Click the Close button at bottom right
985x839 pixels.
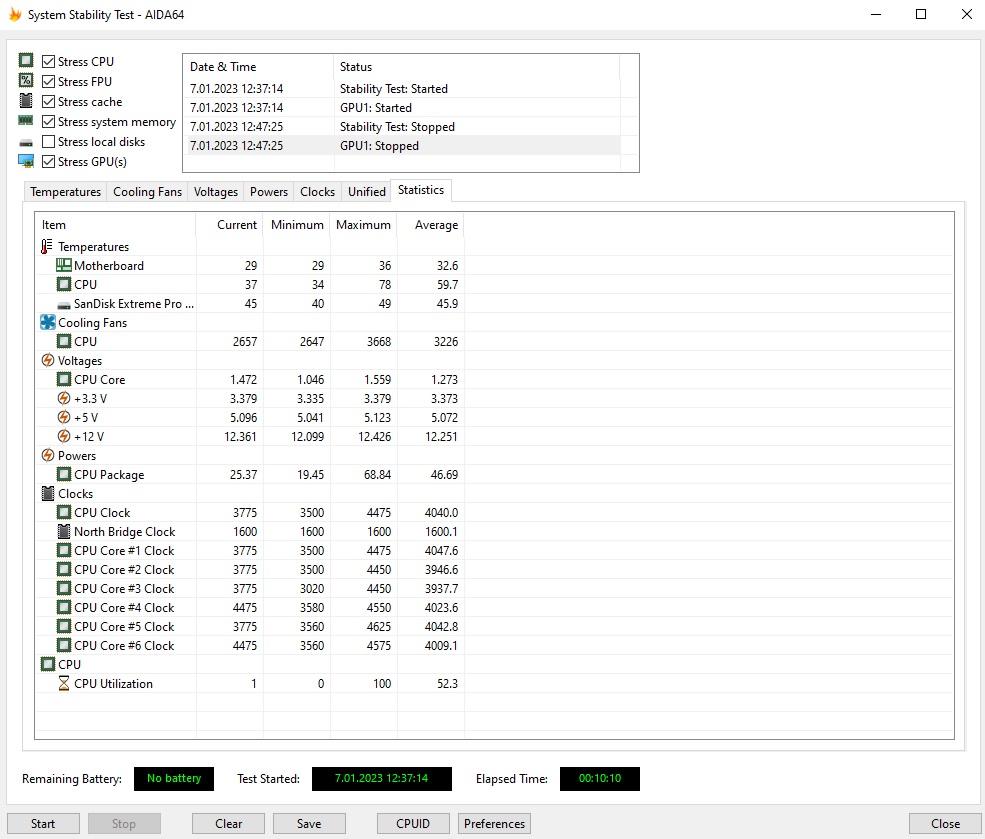pos(945,823)
